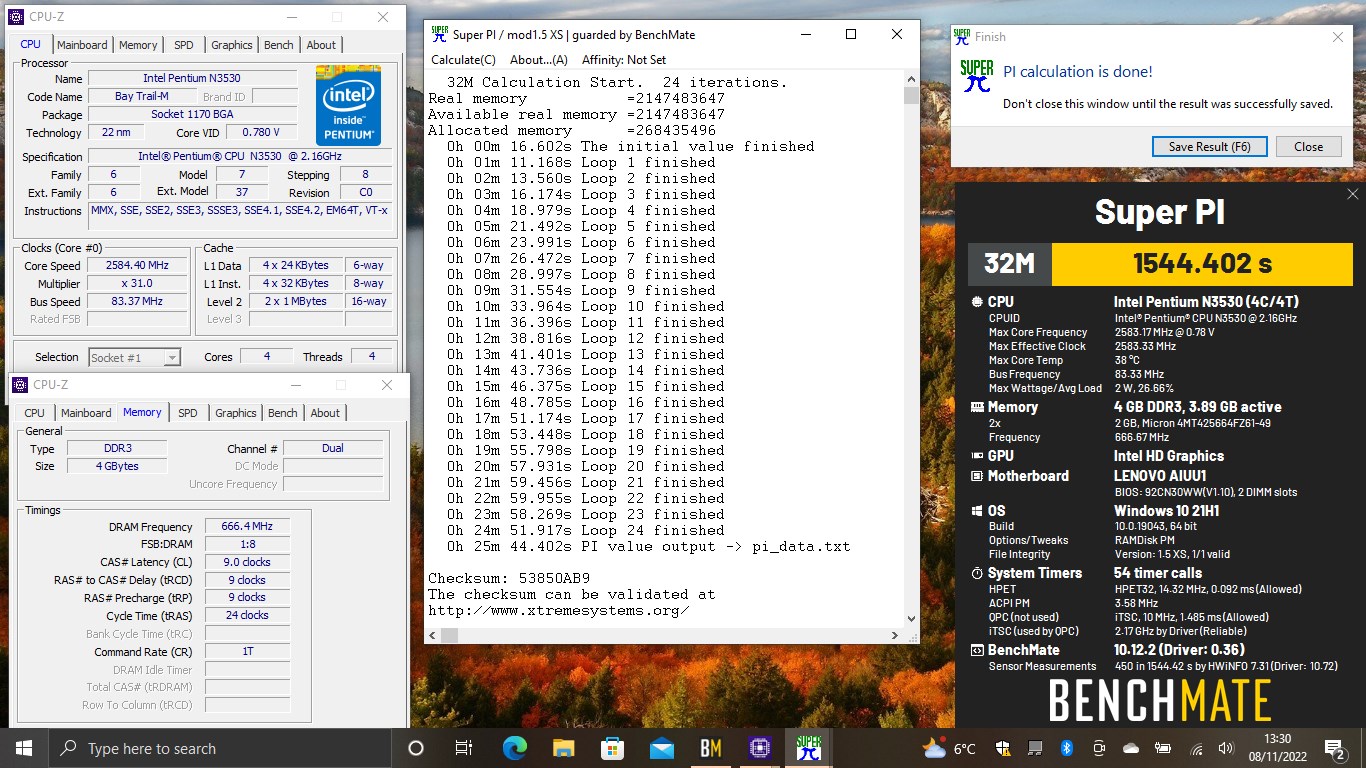The image size is (1366, 768).
Task: Open Task View from taskbar
Action: coord(464,748)
